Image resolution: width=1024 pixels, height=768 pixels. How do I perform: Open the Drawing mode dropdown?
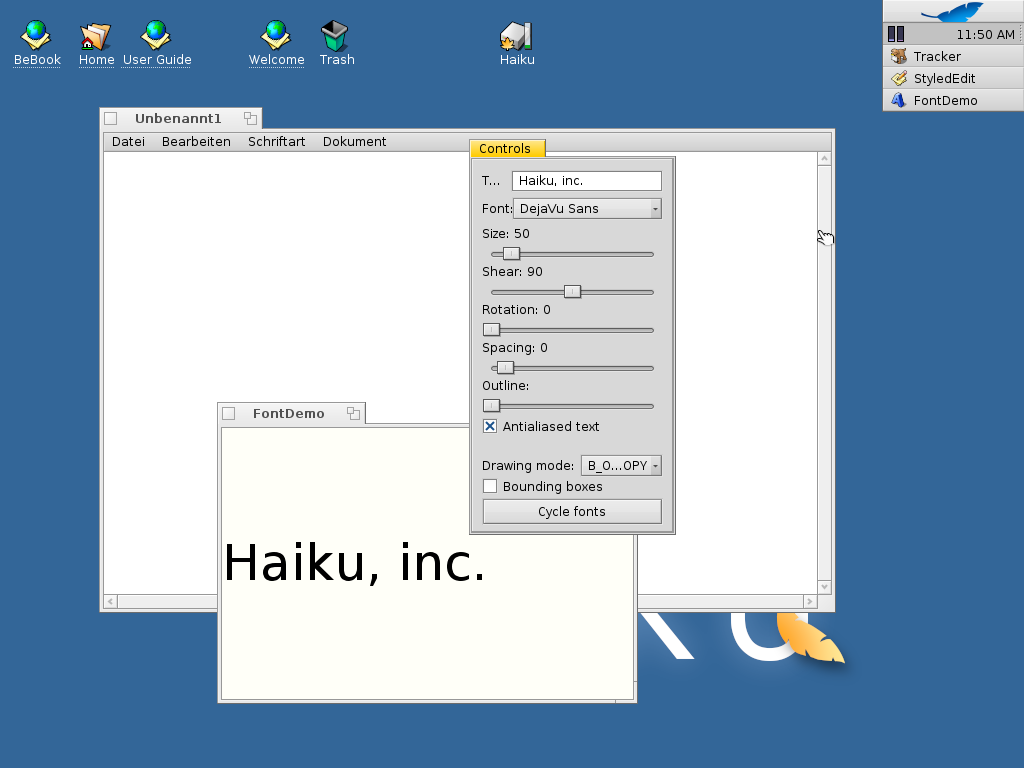[621, 466]
